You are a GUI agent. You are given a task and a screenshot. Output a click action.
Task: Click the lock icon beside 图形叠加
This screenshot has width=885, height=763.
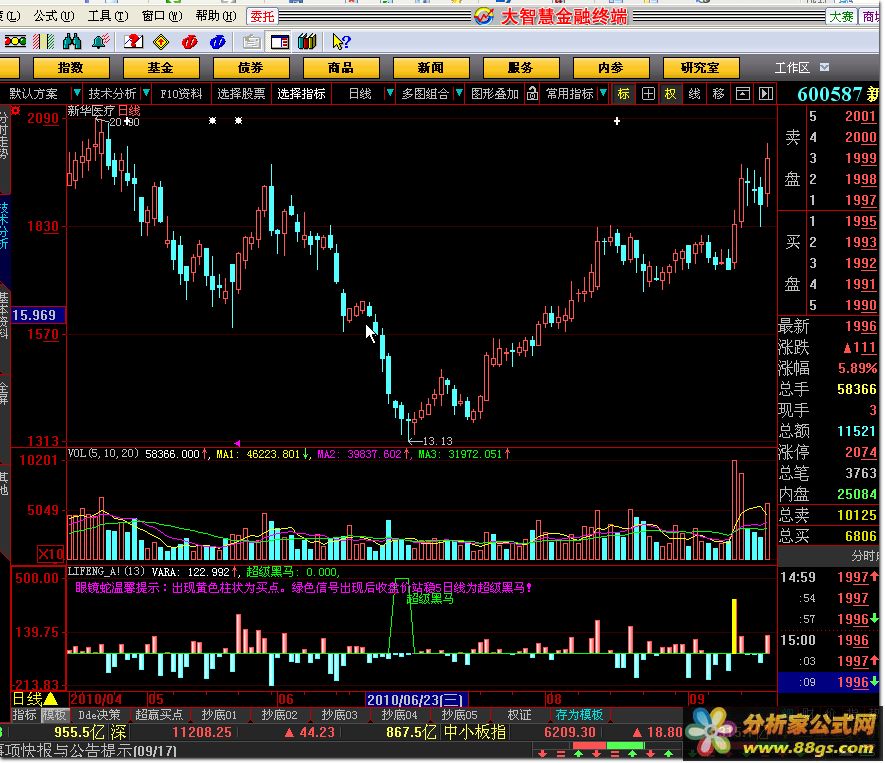[x=532, y=94]
